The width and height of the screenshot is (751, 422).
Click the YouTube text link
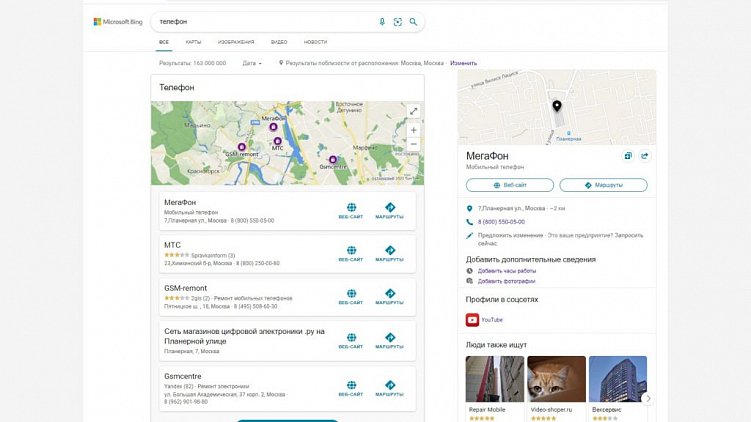(492, 320)
